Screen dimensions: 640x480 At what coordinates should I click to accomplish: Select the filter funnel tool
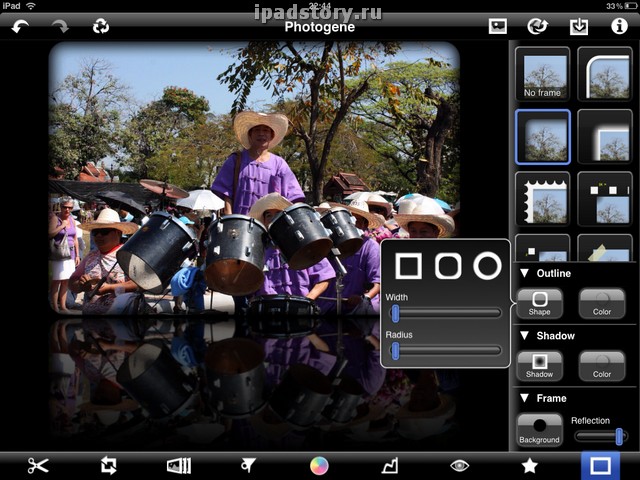pyautogui.click(x=248, y=465)
